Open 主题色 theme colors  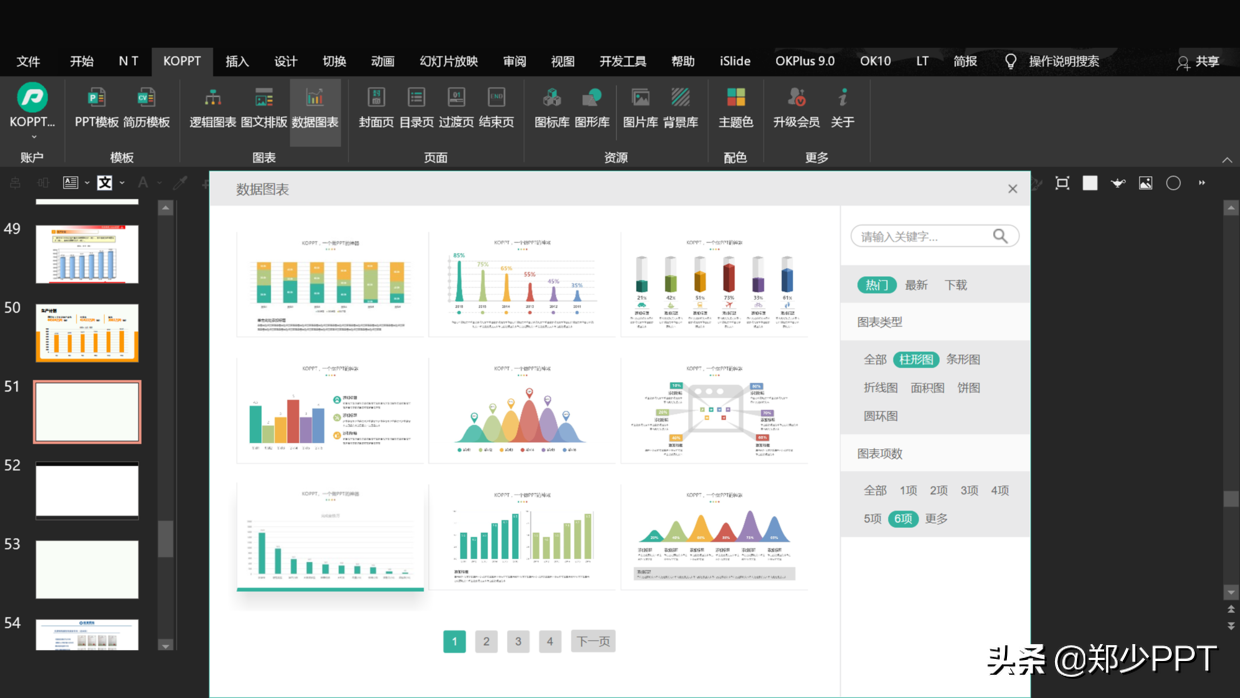click(735, 108)
